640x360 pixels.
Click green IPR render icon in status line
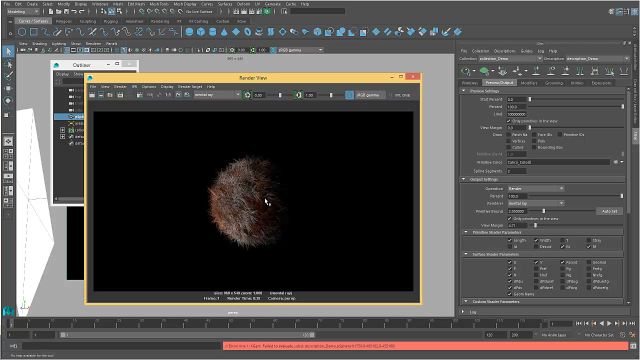point(267,11)
